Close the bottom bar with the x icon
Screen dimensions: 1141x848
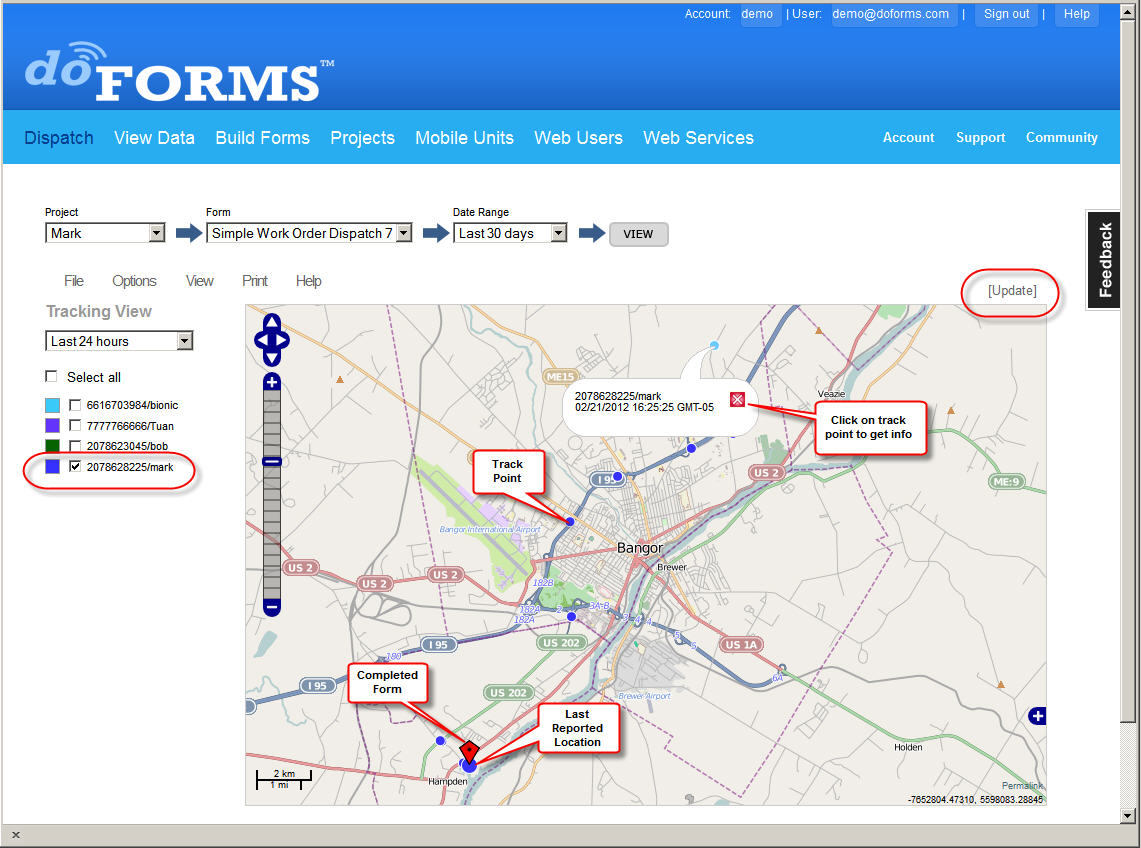16,835
